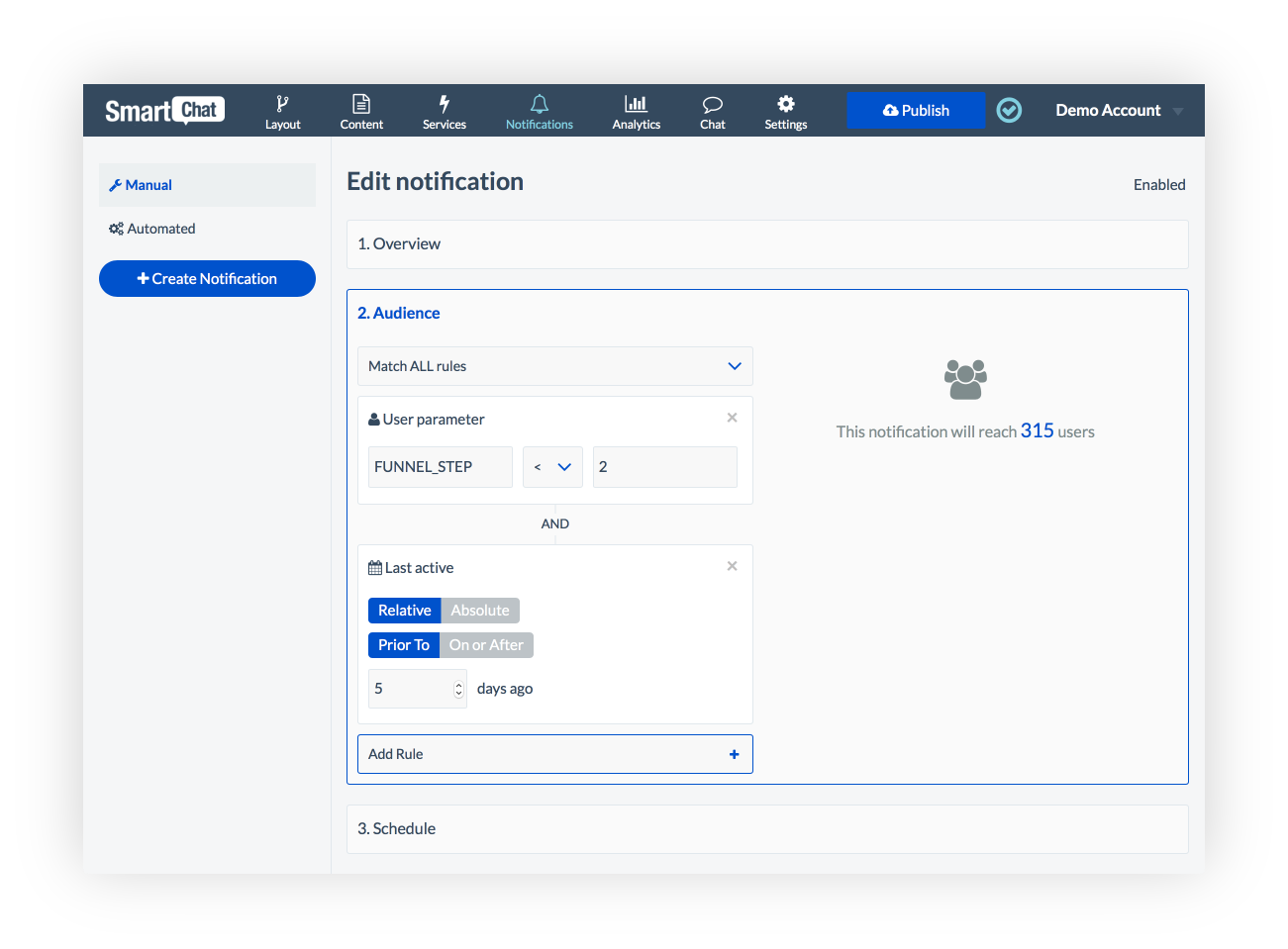Screen dimensions: 1288x949
Task: Click the Publish button
Action: click(916, 111)
